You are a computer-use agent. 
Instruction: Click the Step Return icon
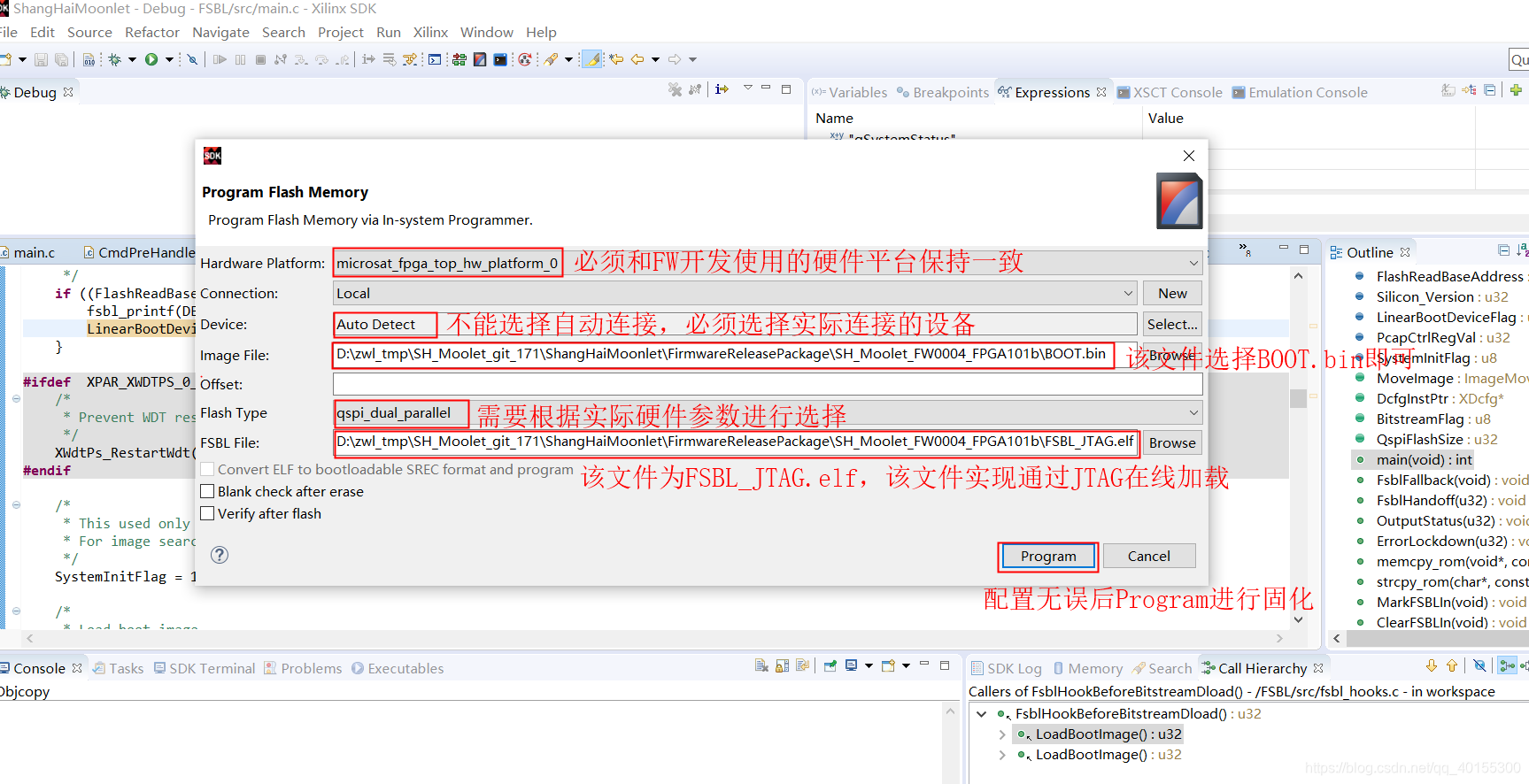click(342, 59)
